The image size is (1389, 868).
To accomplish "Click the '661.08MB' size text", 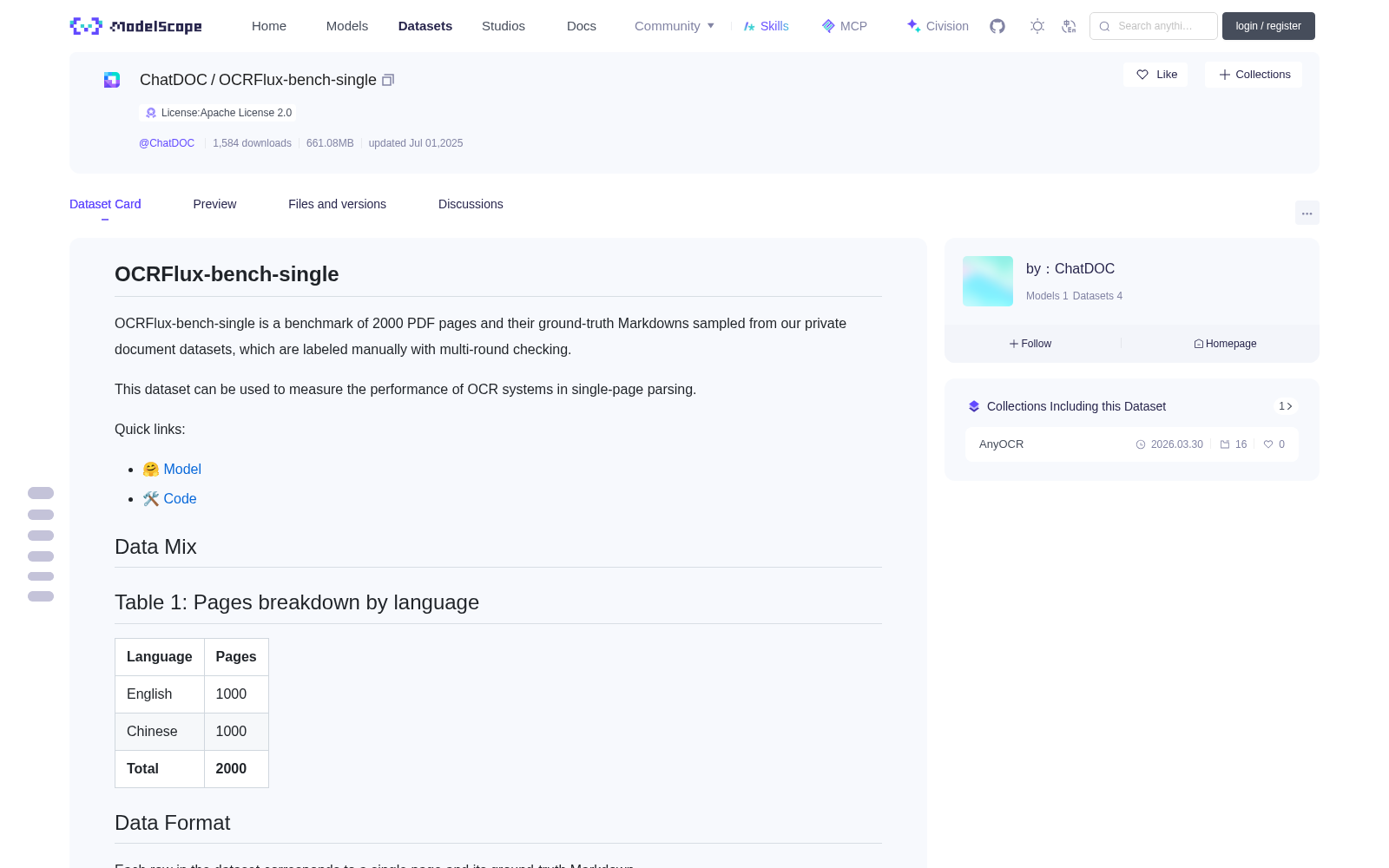I will click(x=330, y=143).
